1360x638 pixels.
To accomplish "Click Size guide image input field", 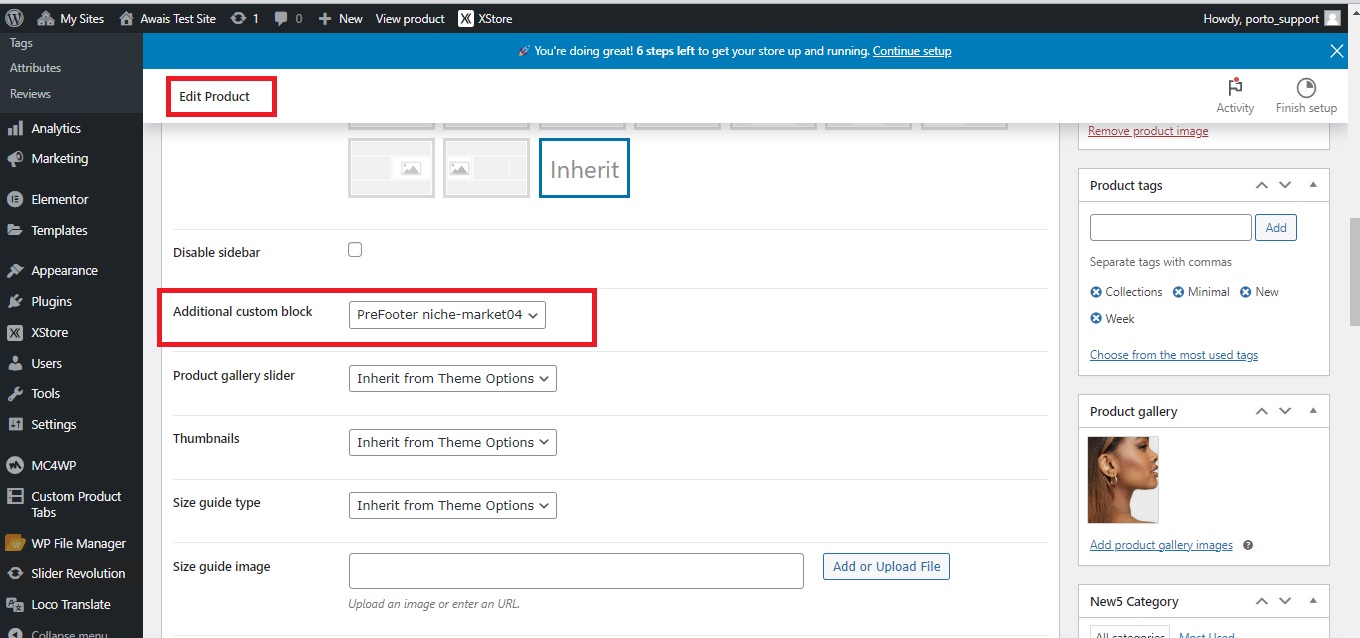I will pos(576,571).
